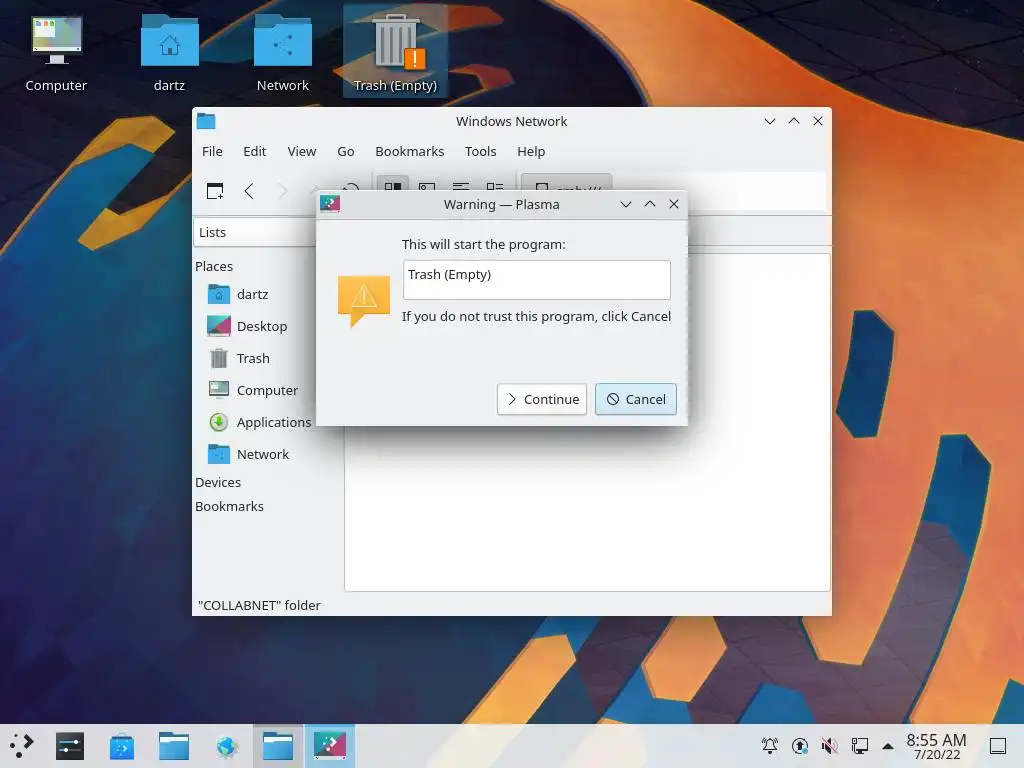Close the Warning — Plasma dialog
This screenshot has height=768, width=1024.
pos(674,204)
